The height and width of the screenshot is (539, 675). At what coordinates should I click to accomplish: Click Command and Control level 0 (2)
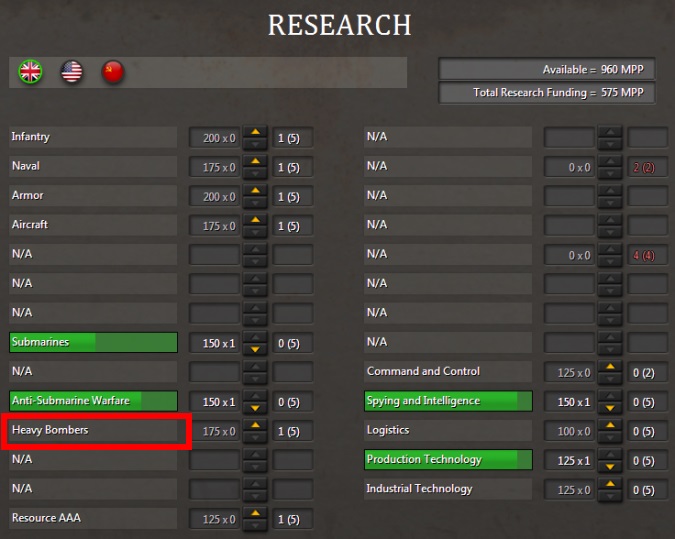[647, 372]
